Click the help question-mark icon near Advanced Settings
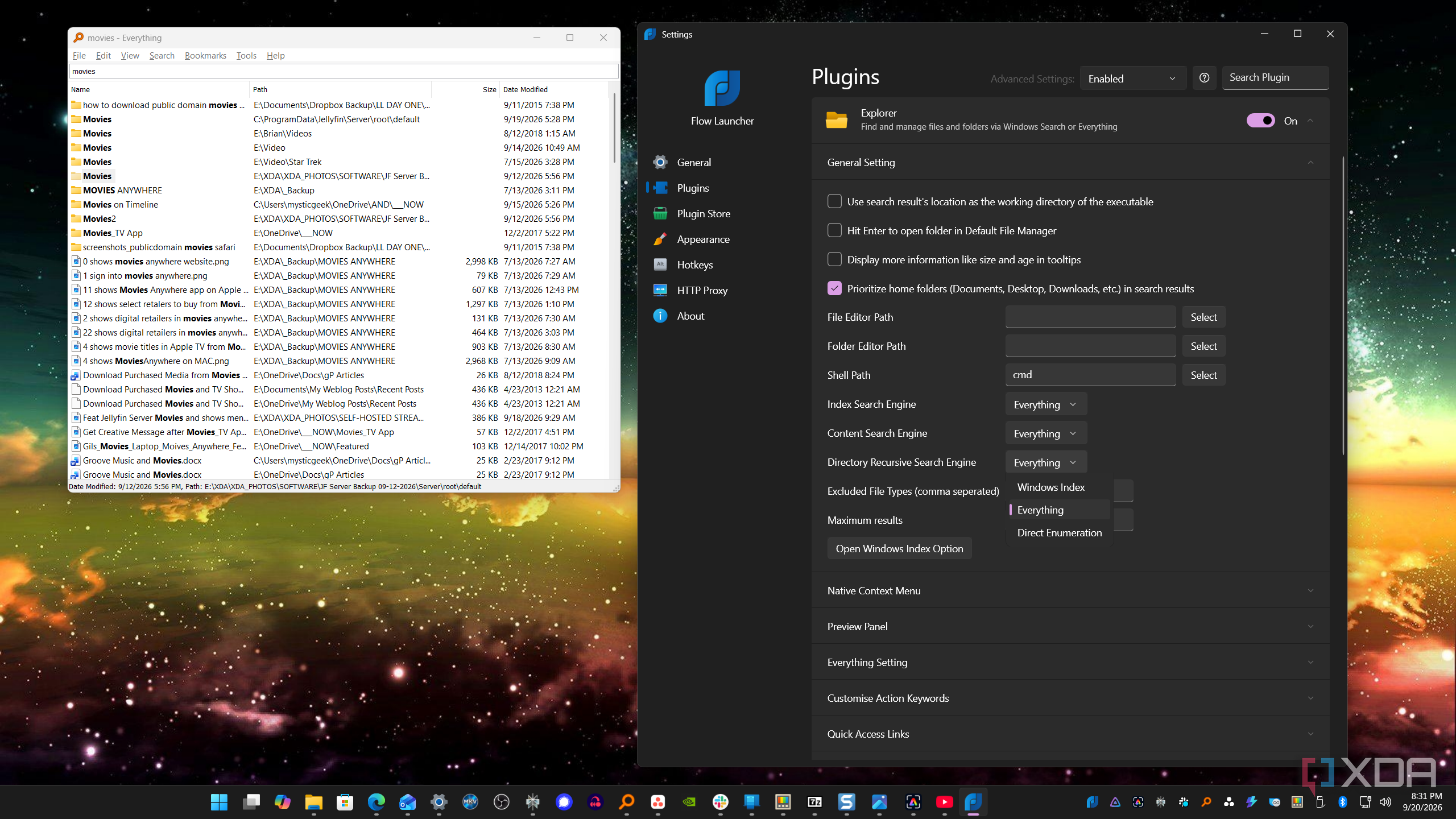The height and width of the screenshot is (819, 1456). pyautogui.click(x=1204, y=78)
